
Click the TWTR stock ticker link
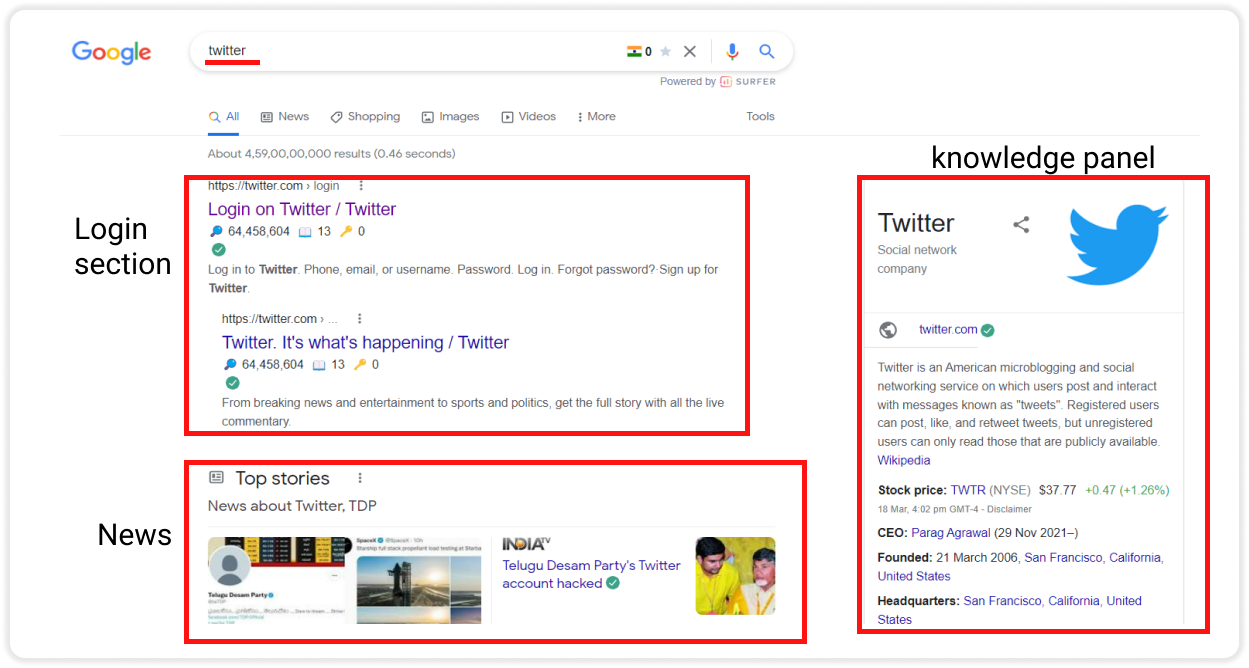click(968, 491)
